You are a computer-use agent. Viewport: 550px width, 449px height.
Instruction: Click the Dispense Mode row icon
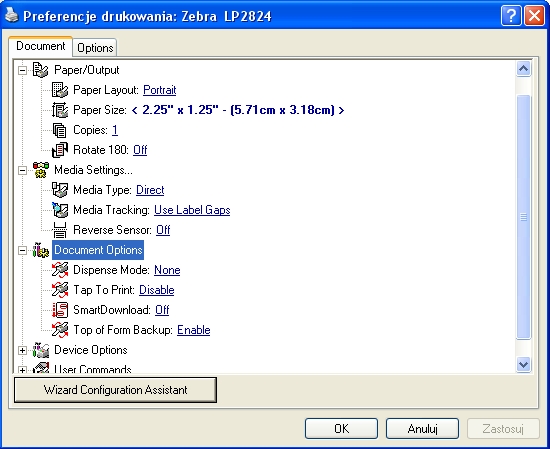[x=60, y=270]
